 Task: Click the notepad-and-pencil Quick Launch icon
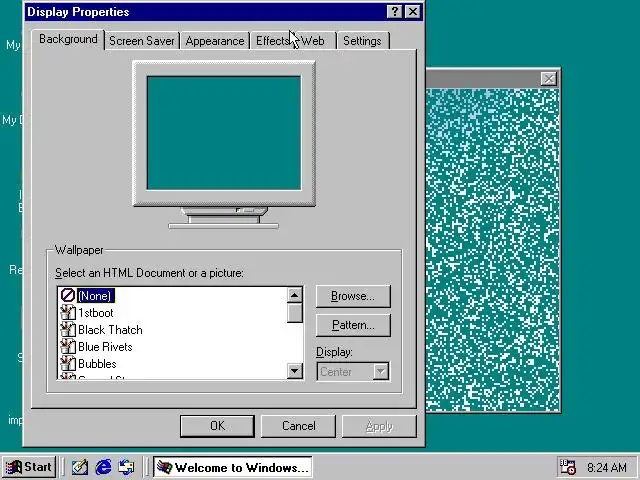click(x=80, y=467)
